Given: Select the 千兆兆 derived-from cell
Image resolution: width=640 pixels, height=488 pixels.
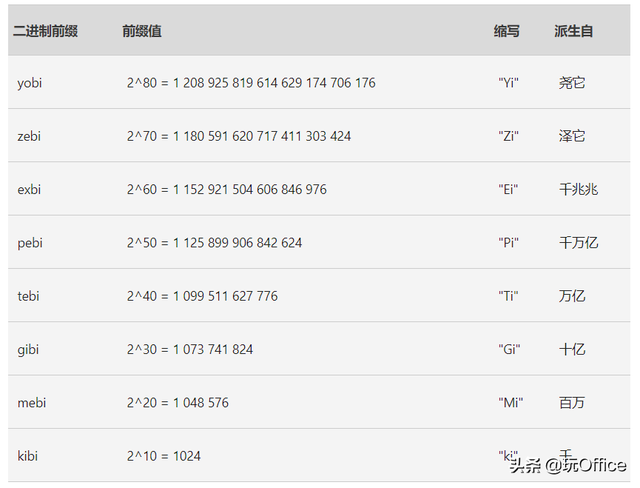Looking at the screenshot, I should [x=578, y=189].
